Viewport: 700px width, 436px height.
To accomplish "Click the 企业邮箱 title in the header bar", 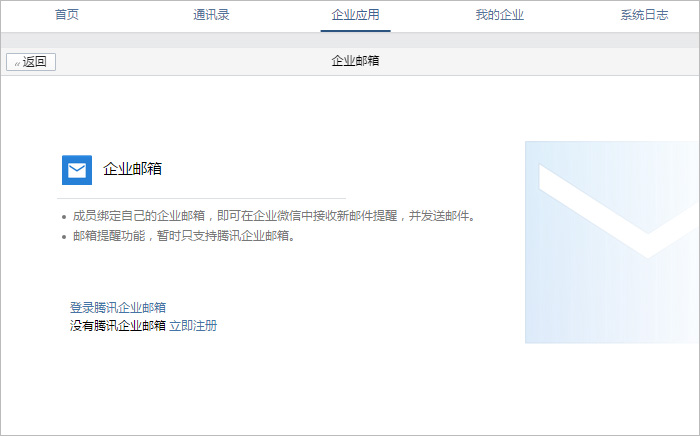I will (x=355, y=61).
